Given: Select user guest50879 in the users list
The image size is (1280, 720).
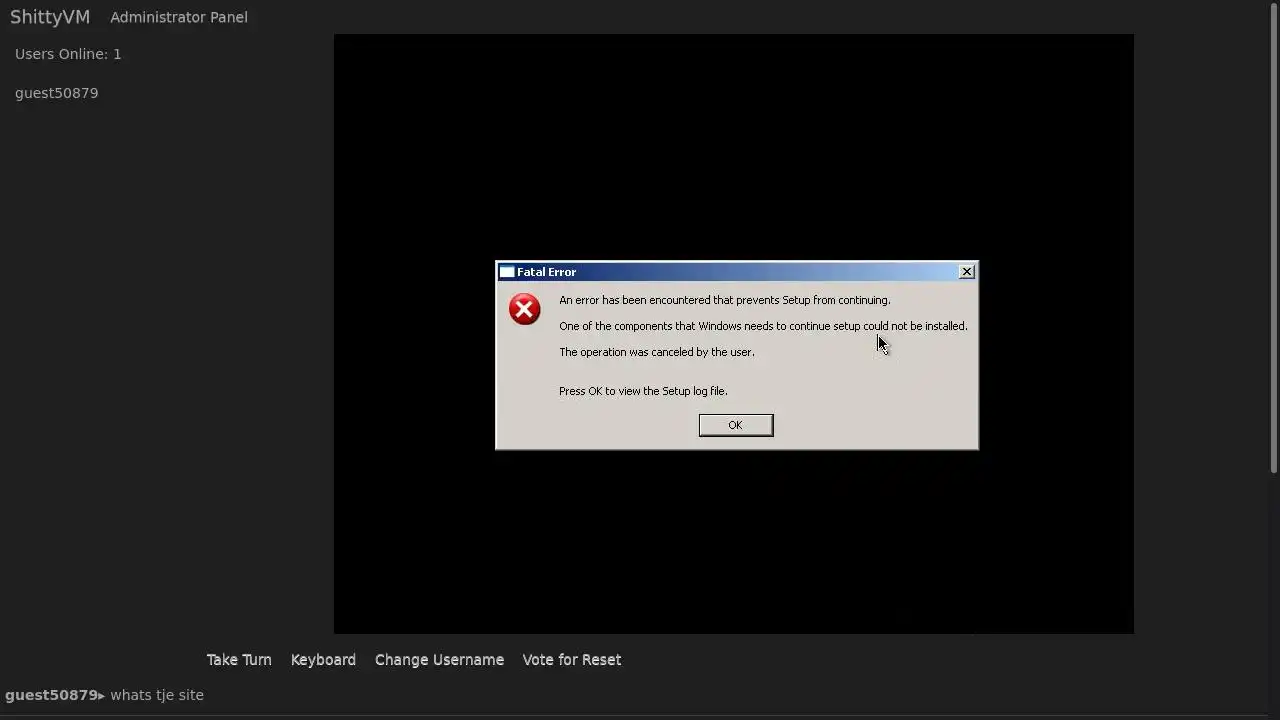Looking at the screenshot, I should point(57,93).
